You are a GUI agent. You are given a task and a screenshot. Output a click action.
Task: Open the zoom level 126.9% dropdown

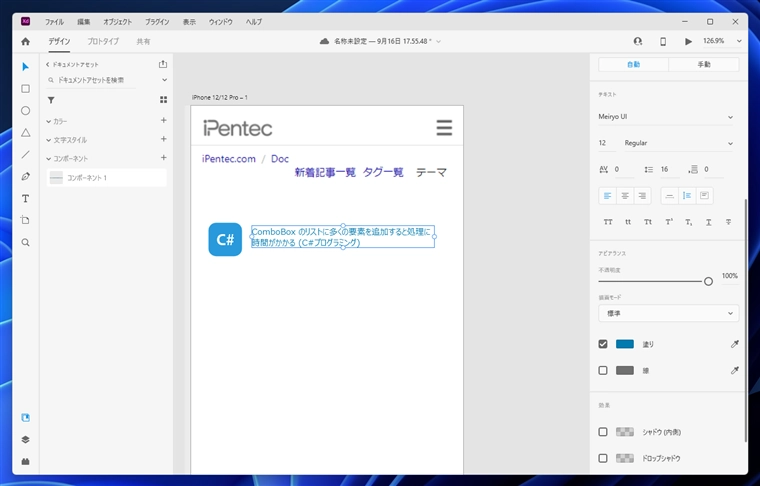tap(739, 41)
